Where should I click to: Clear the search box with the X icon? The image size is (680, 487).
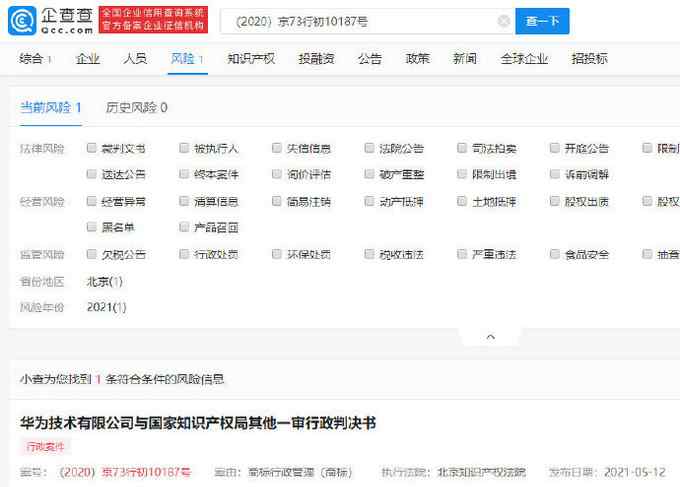(x=502, y=21)
